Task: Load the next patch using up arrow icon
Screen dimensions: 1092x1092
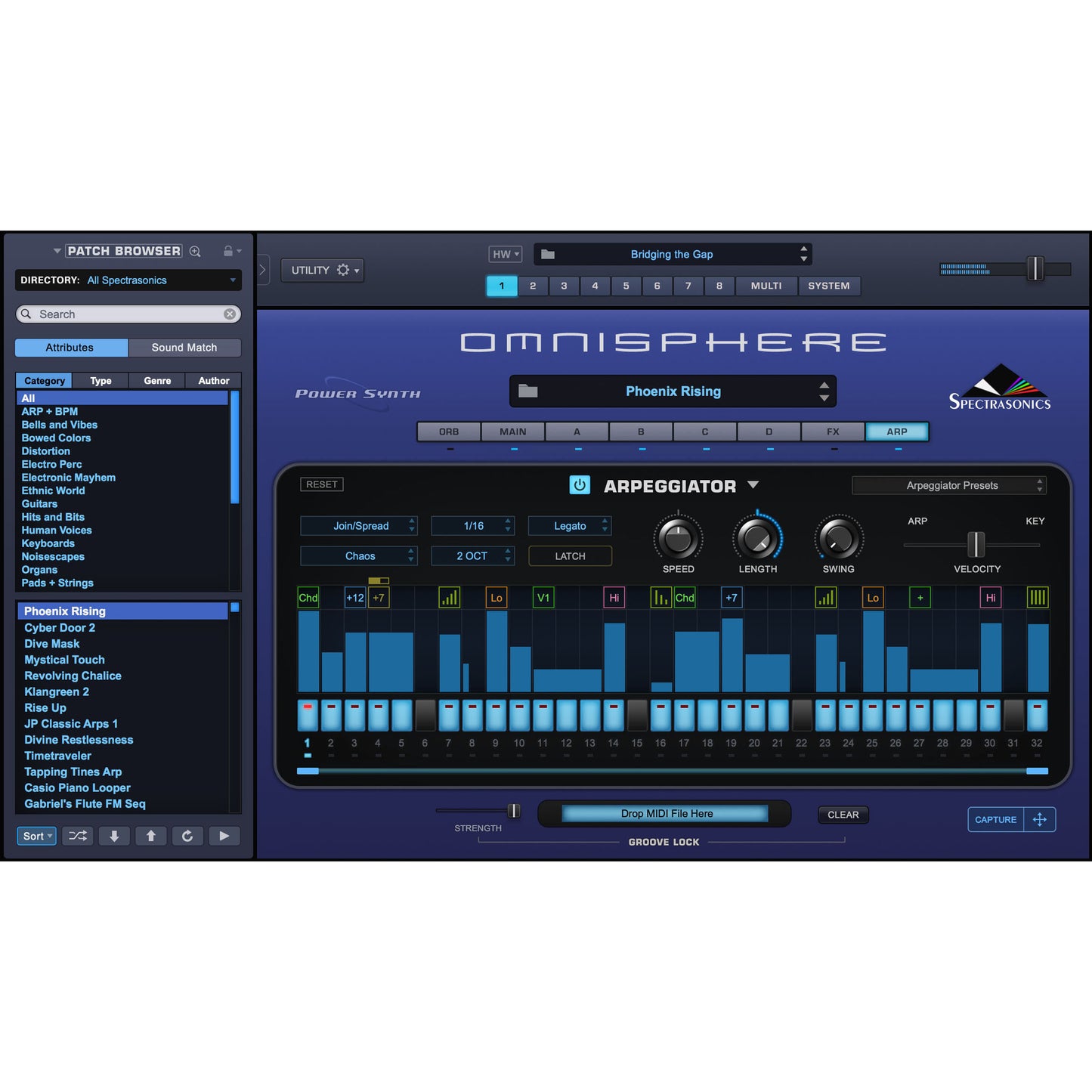Action: click(x=150, y=836)
